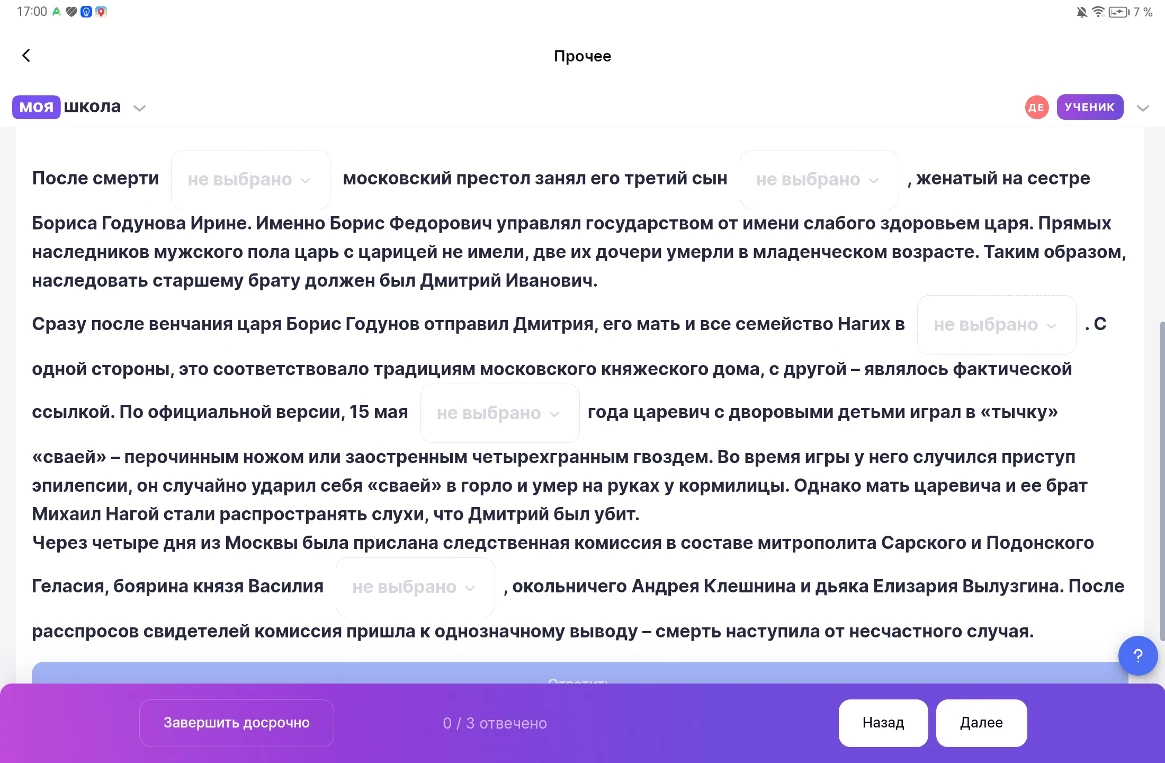Click the Моя школа logo

click(66, 107)
